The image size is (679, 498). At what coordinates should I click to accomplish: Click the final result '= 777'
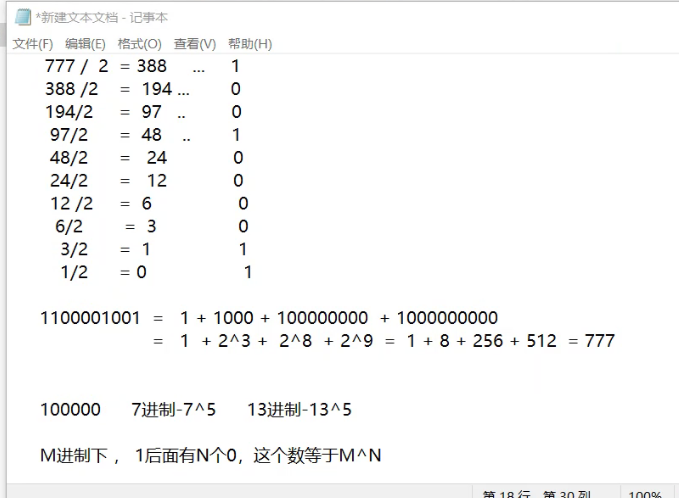591,341
